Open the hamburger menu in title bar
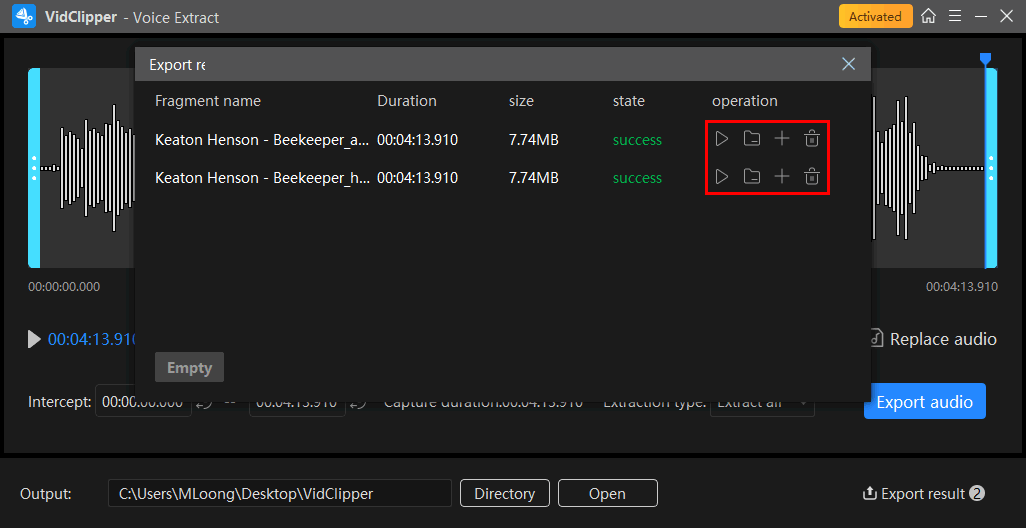Viewport: 1026px width, 528px height. (x=955, y=16)
